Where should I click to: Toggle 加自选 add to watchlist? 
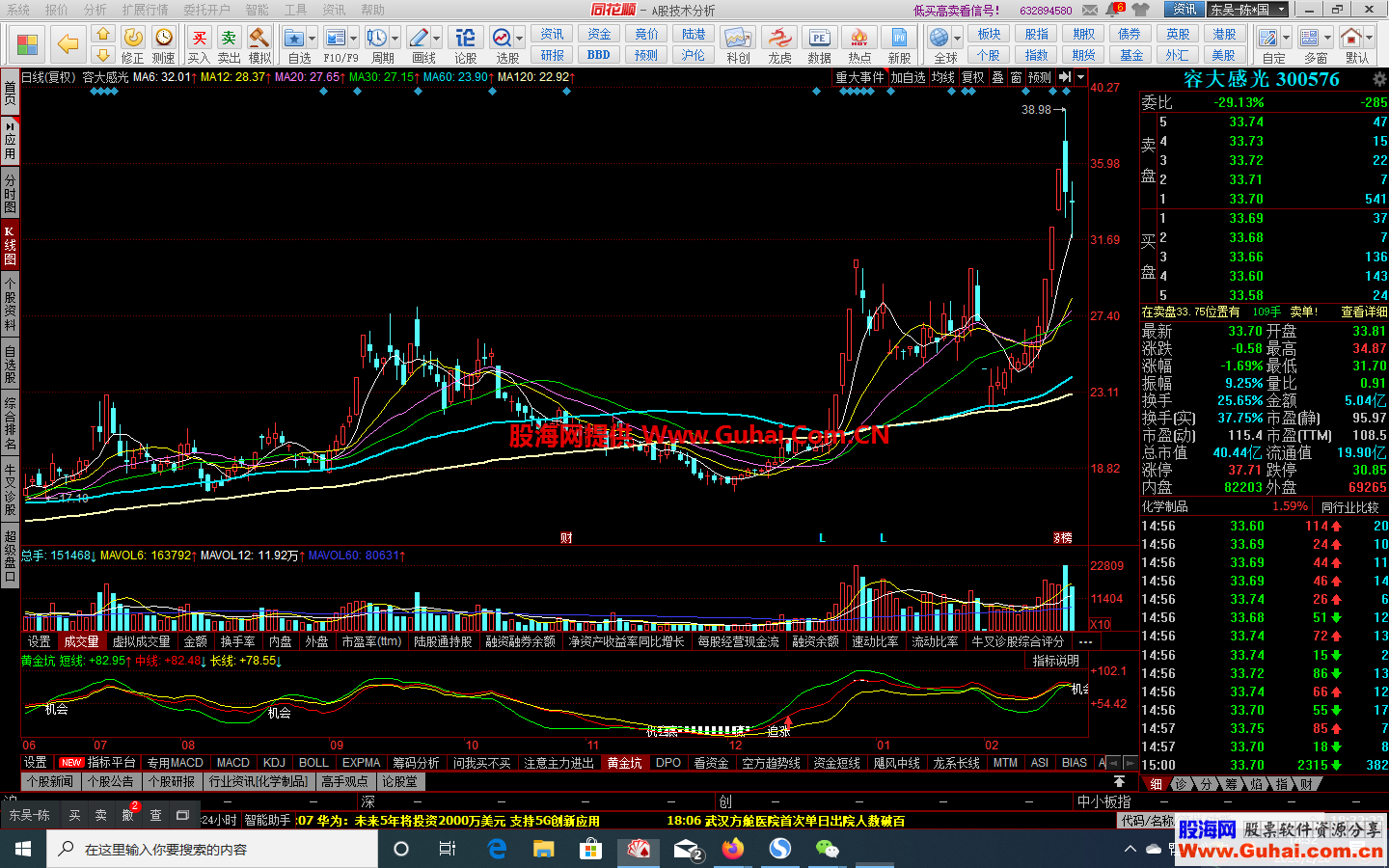point(908,77)
